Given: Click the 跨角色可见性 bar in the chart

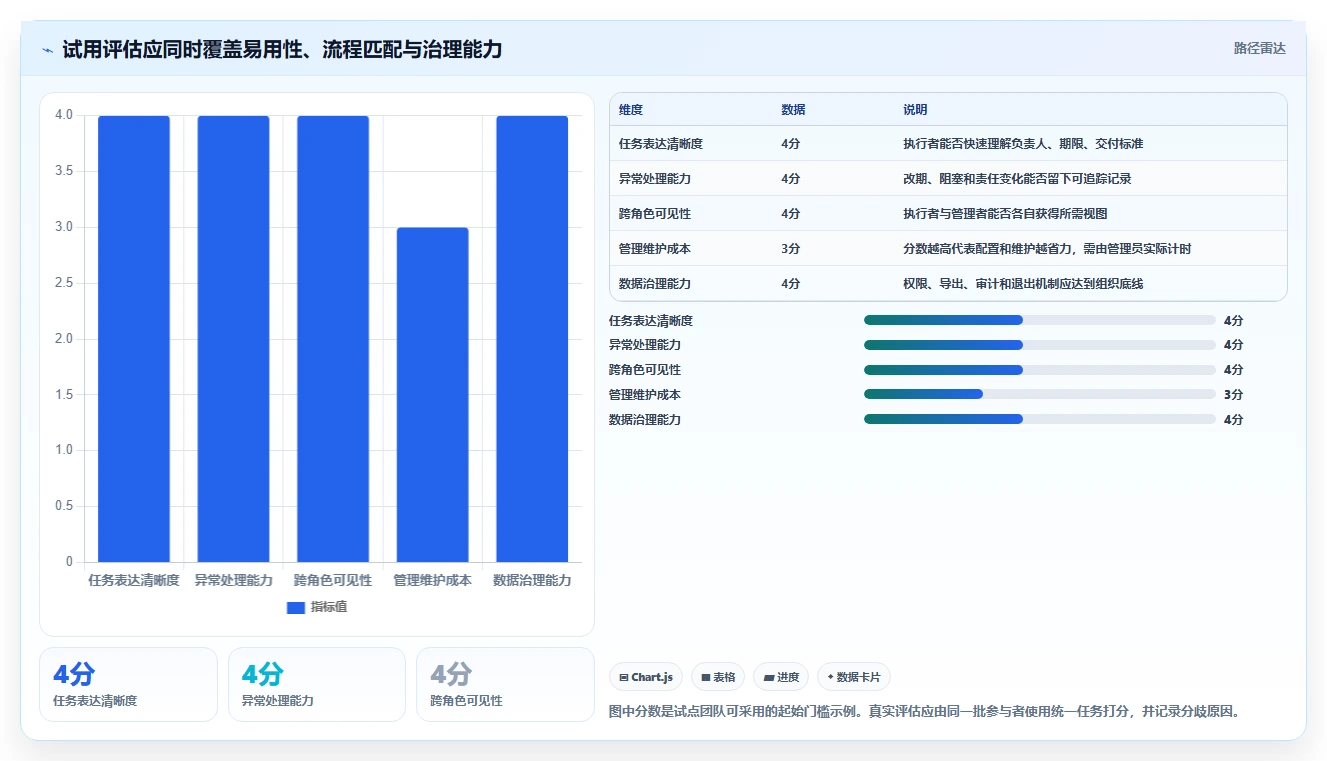Looking at the screenshot, I should tap(333, 339).
